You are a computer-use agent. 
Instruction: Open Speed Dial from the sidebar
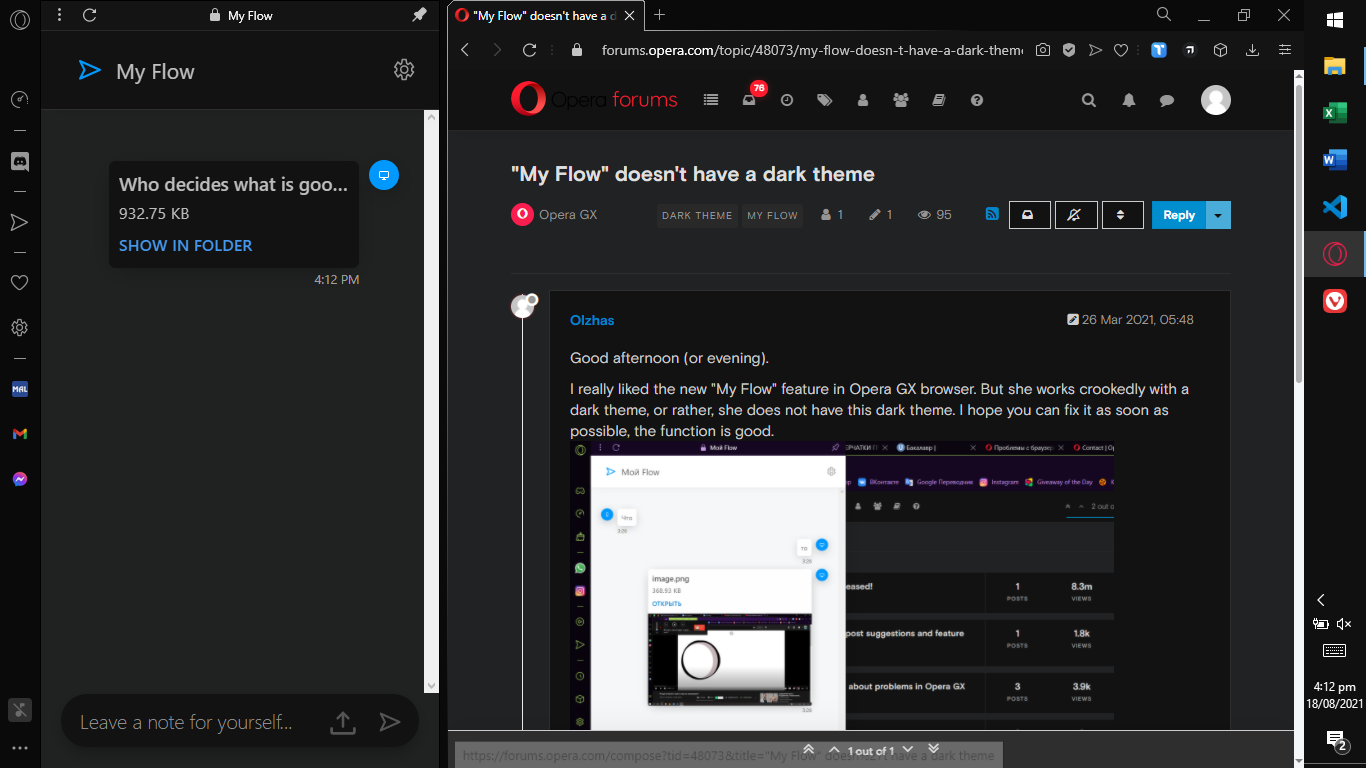pyautogui.click(x=19, y=100)
